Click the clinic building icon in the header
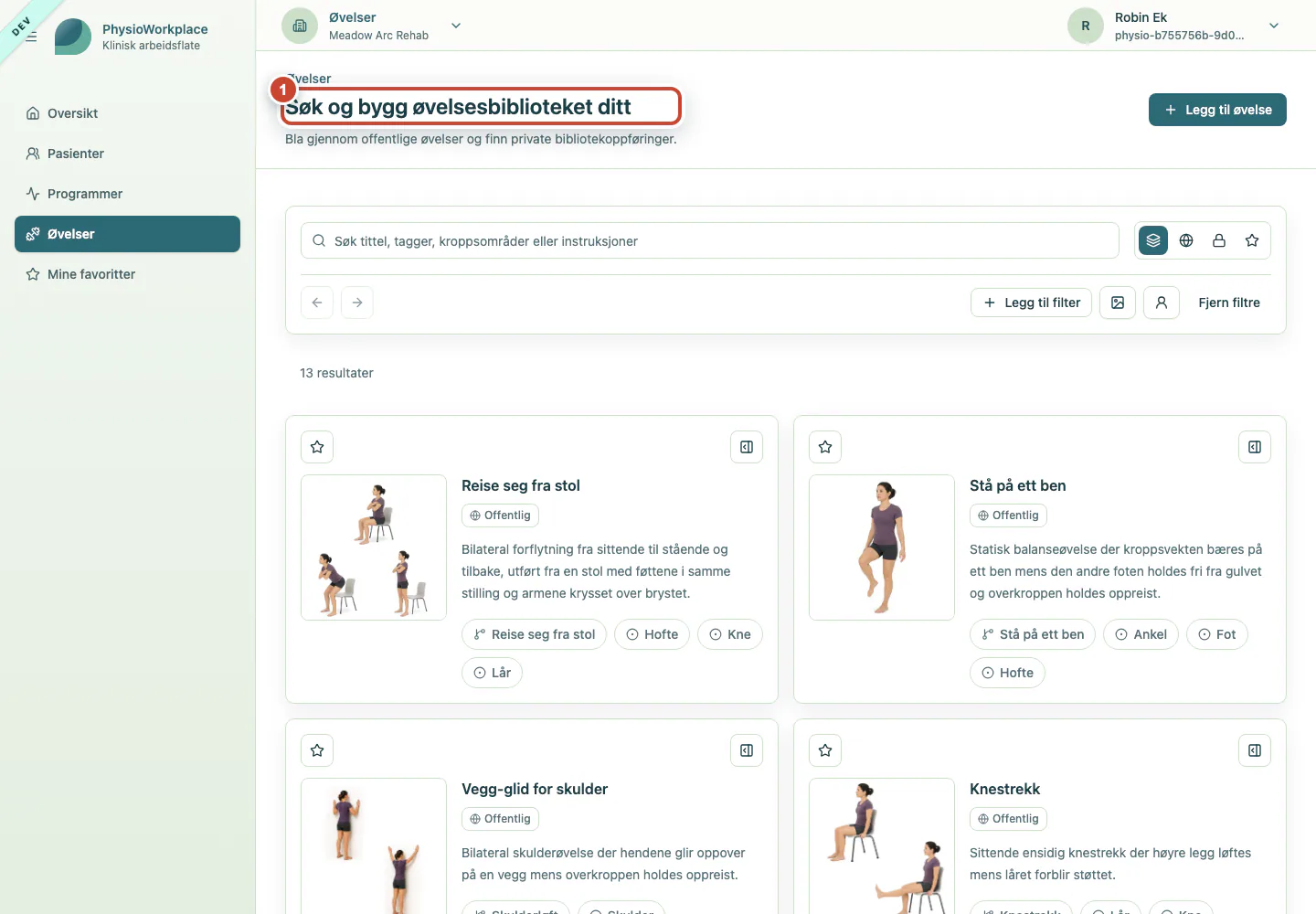1316x914 pixels. click(300, 26)
